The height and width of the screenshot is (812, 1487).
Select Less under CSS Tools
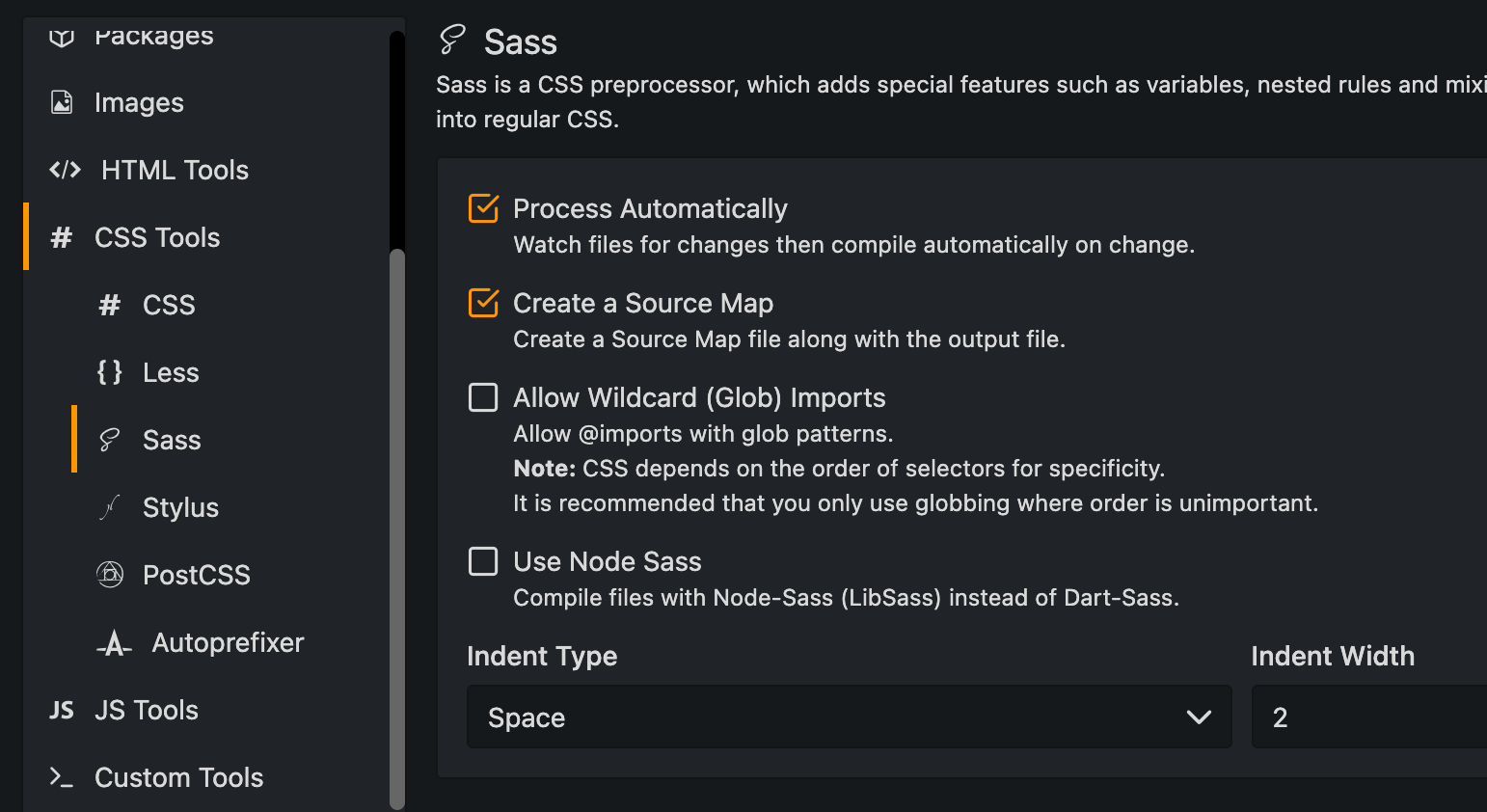[x=230, y=372]
